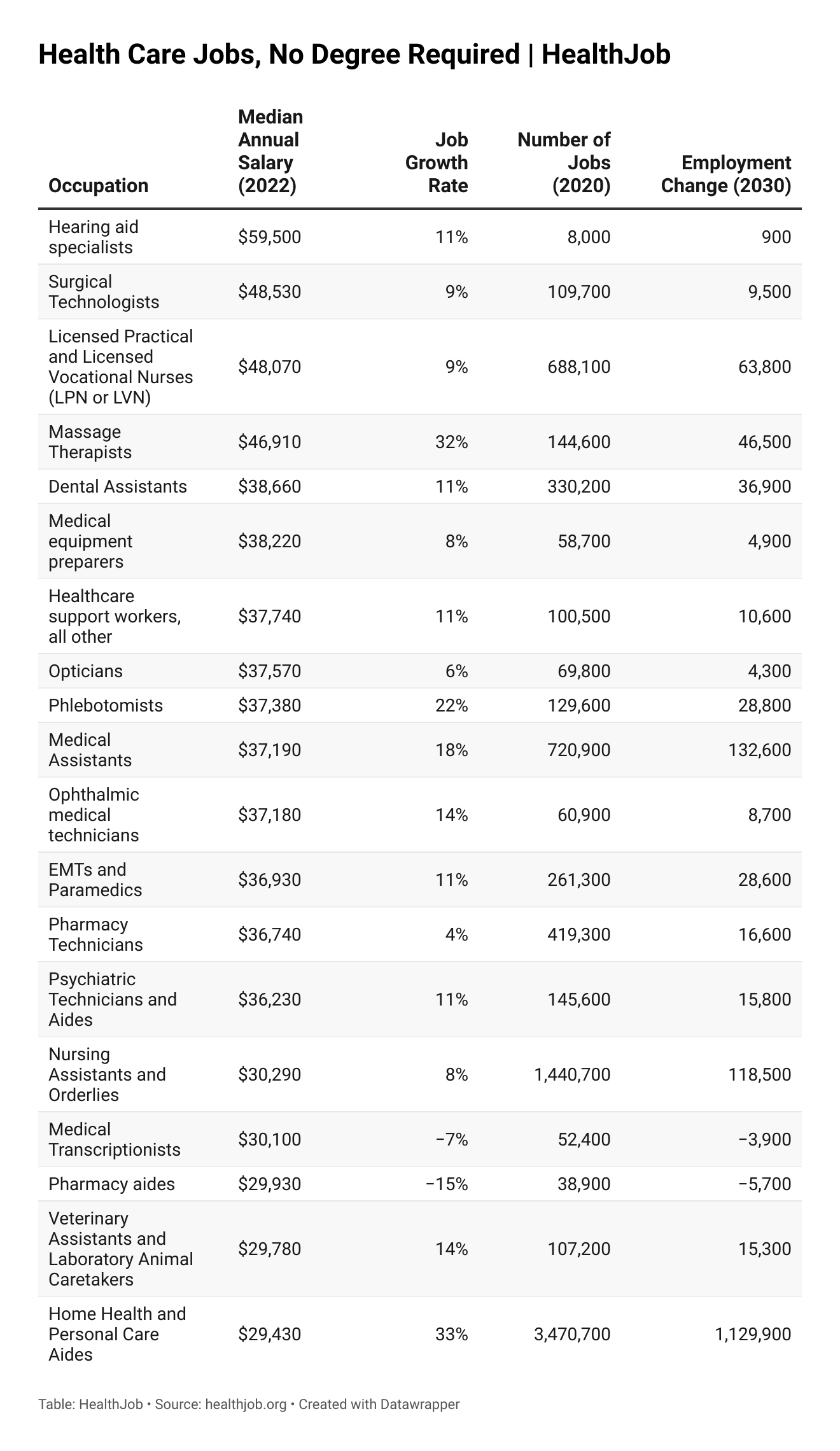Click the Number of Jobs (2020) header
This screenshot has width=840, height=1451.
[x=564, y=162]
